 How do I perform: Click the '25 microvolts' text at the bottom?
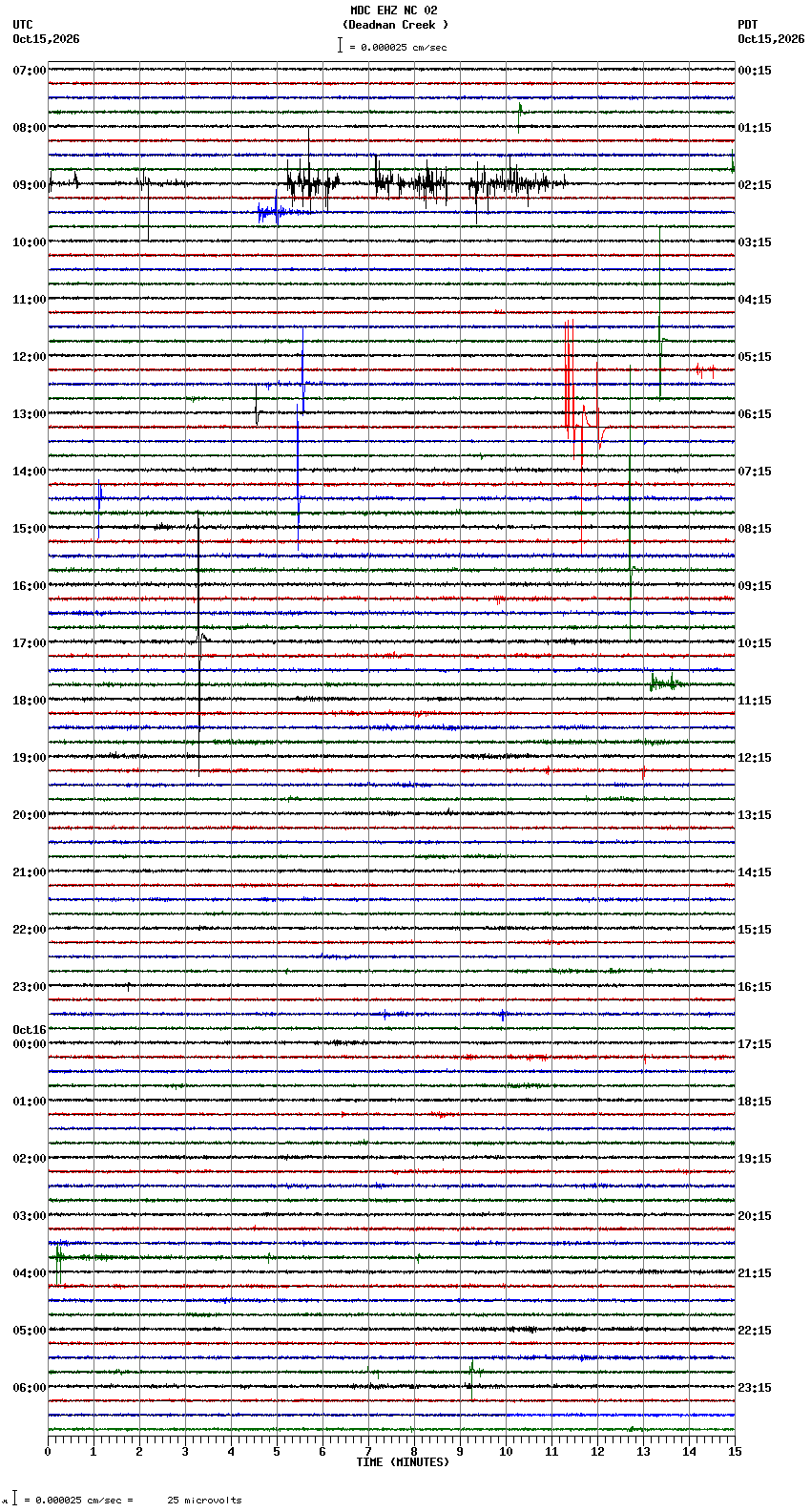(x=204, y=1501)
